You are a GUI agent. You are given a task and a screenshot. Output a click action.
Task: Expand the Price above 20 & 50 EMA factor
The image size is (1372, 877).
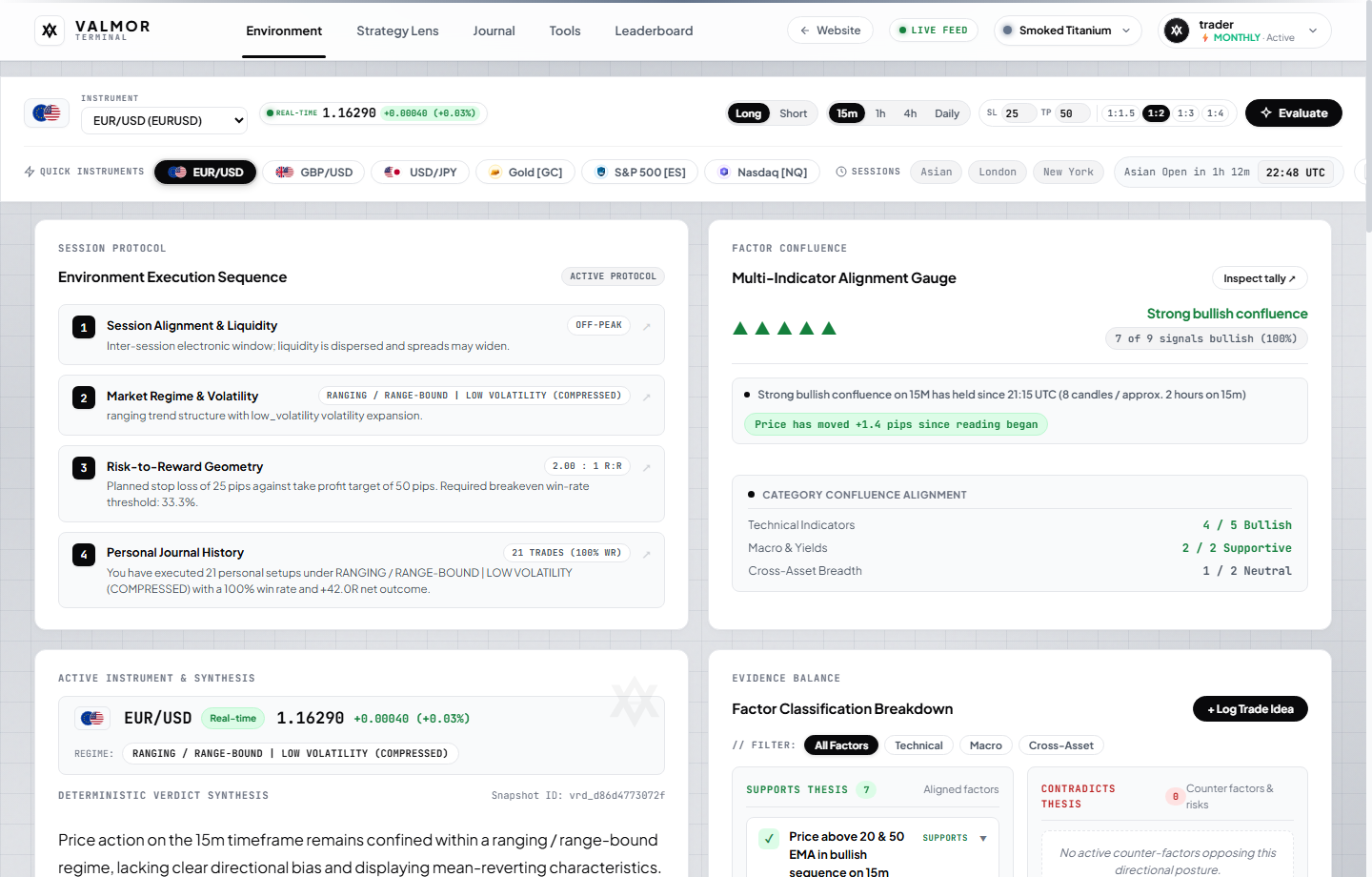pyautogui.click(x=983, y=839)
